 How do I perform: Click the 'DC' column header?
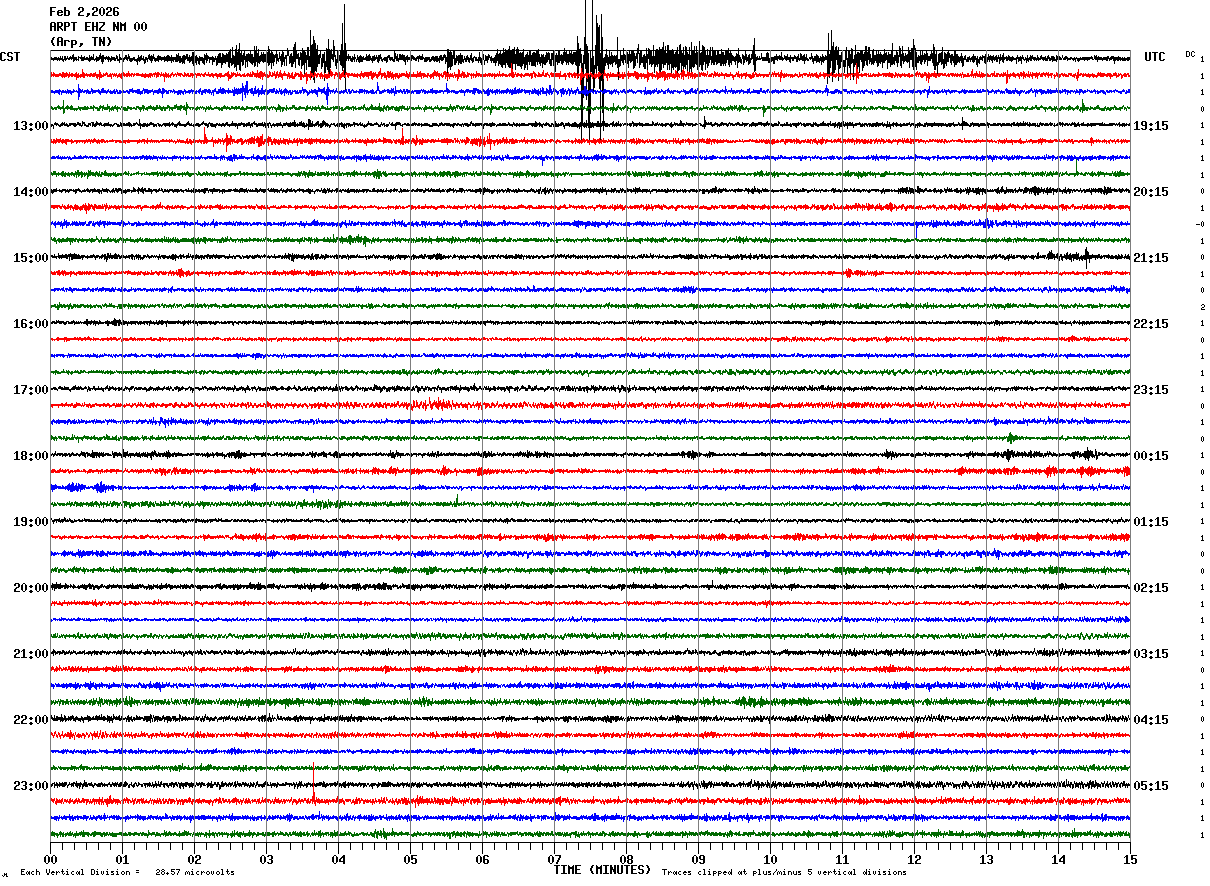(x=1190, y=54)
